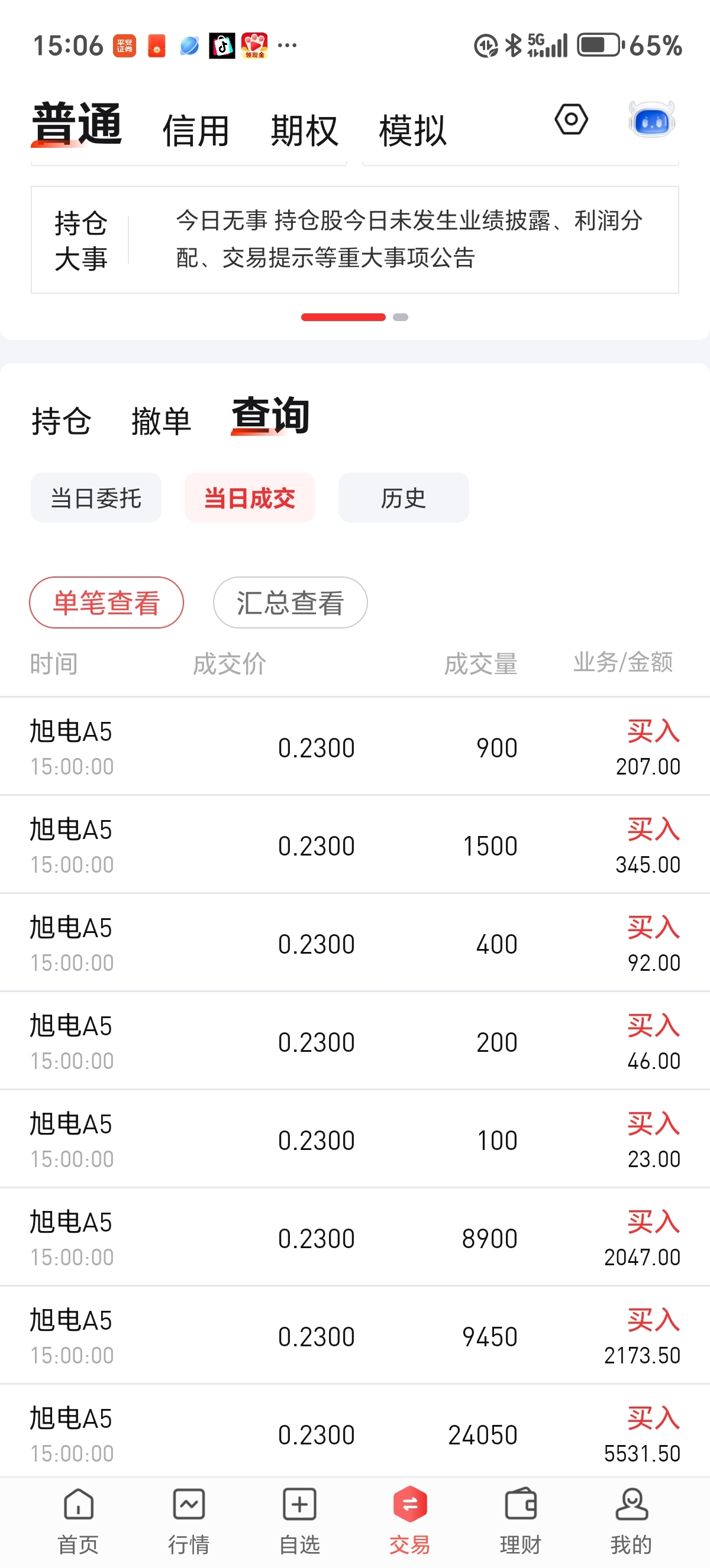Select 当日成交 filter
This screenshot has width=710, height=1568.
(x=250, y=498)
